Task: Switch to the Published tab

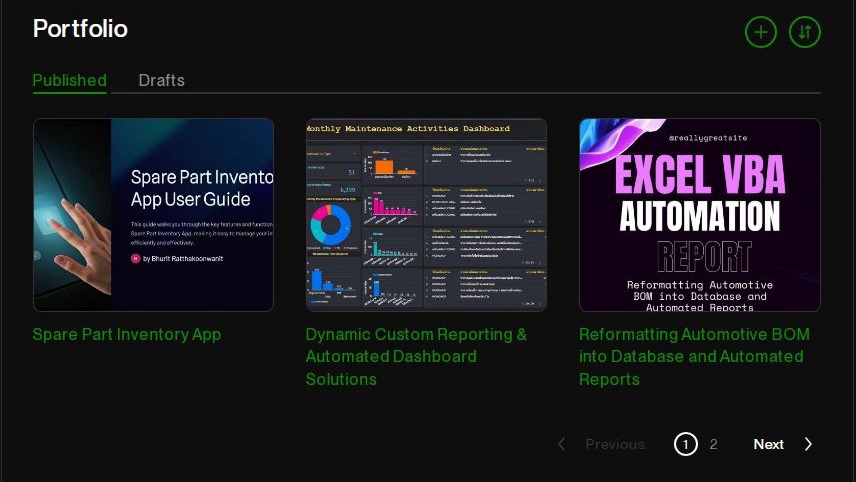Action: pos(69,80)
